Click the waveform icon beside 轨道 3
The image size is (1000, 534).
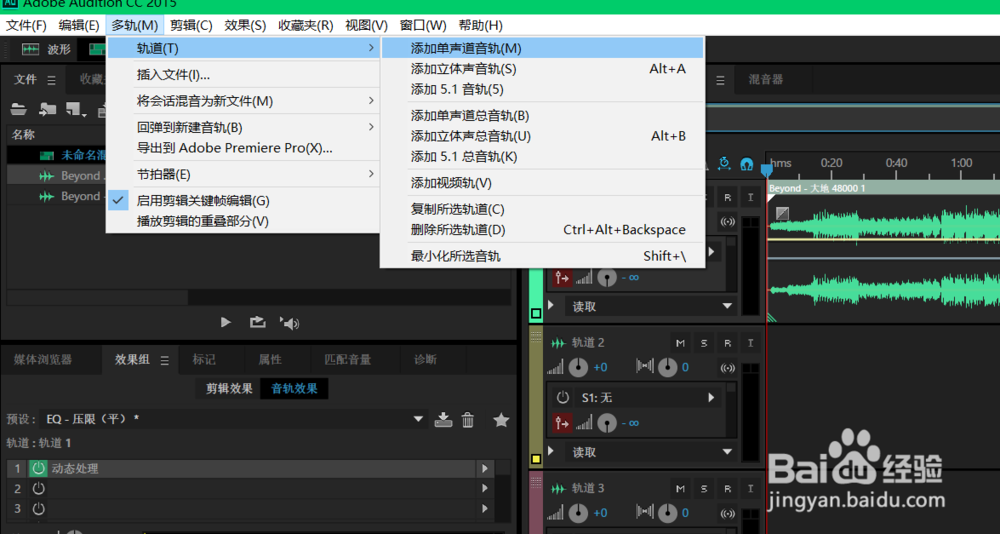pyautogui.click(x=558, y=489)
